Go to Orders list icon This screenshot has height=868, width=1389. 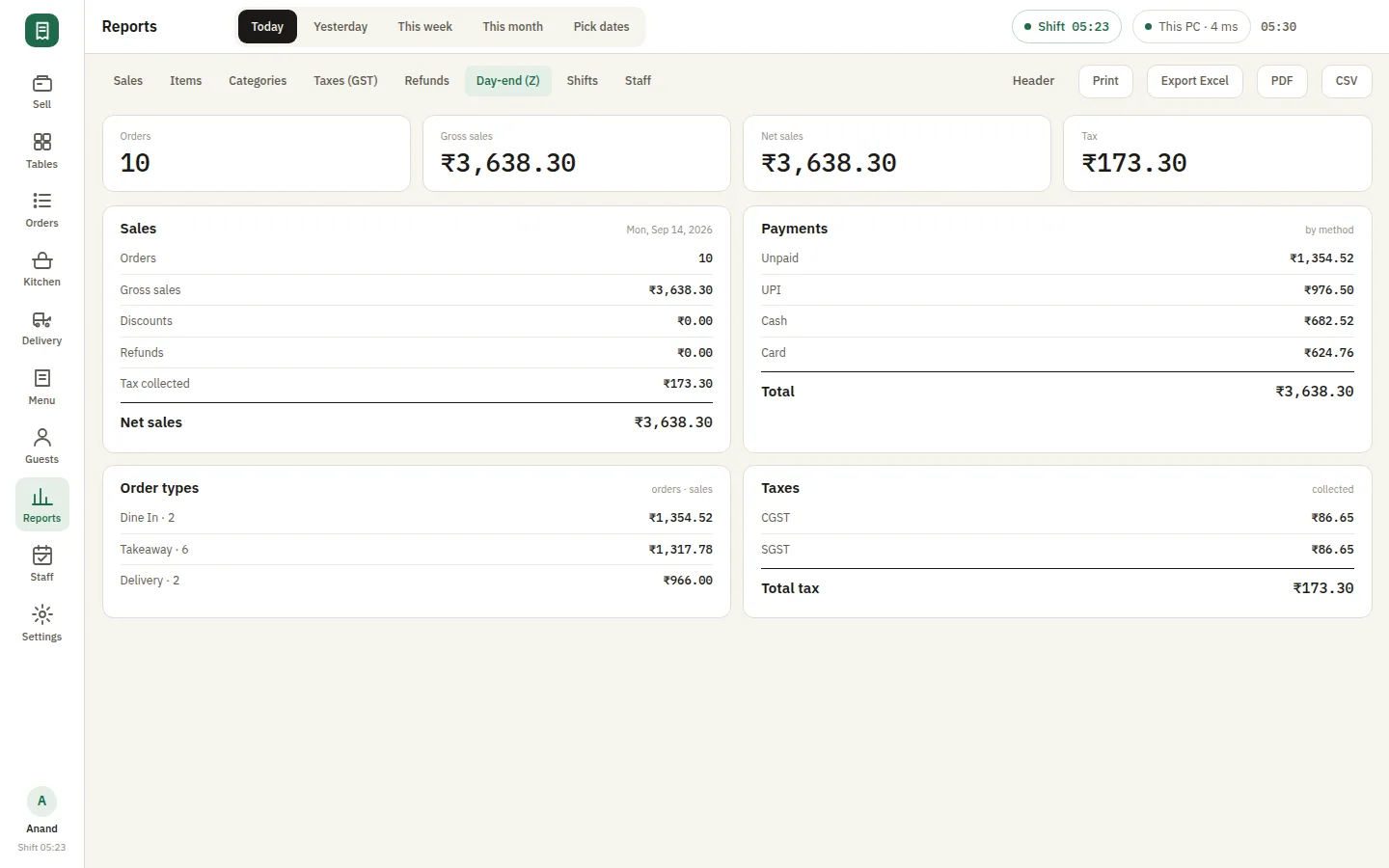tap(41, 201)
